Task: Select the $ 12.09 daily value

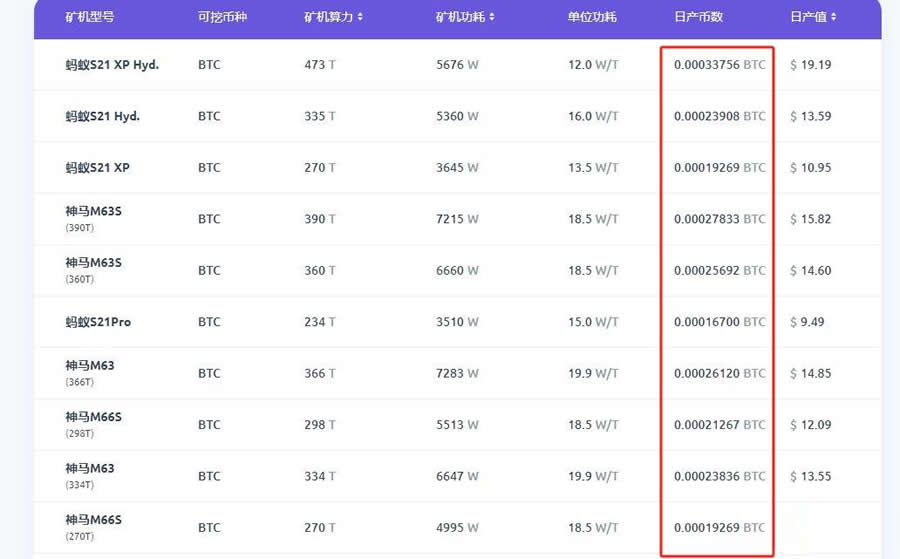Action: pyautogui.click(x=810, y=425)
